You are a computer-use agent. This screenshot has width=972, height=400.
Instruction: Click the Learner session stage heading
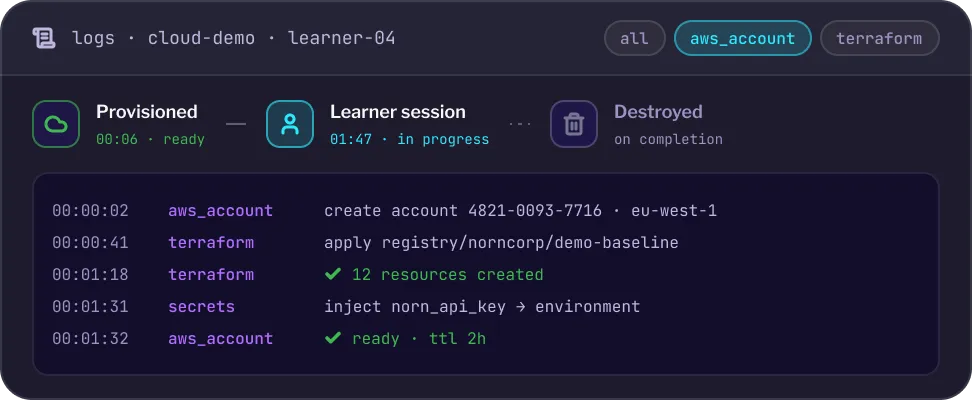(x=398, y=112)
